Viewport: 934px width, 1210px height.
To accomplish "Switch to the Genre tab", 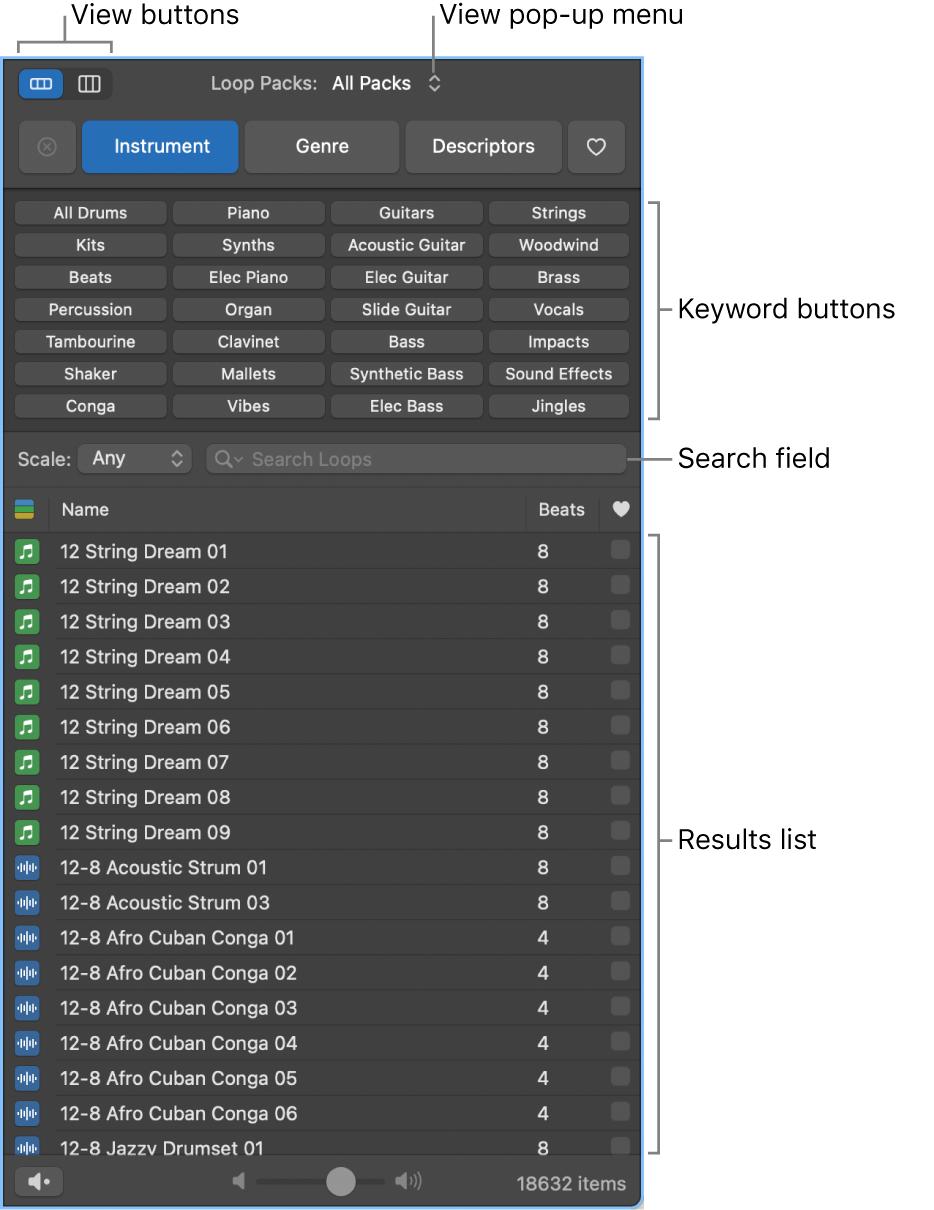I will [322, 147].
